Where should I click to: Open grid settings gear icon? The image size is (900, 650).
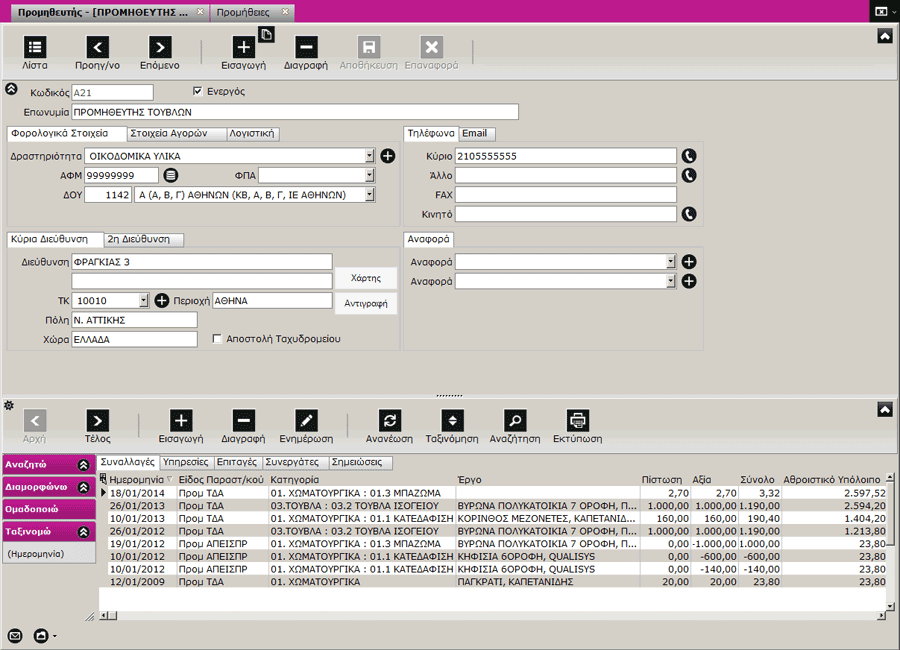click(x=9, y=405)
